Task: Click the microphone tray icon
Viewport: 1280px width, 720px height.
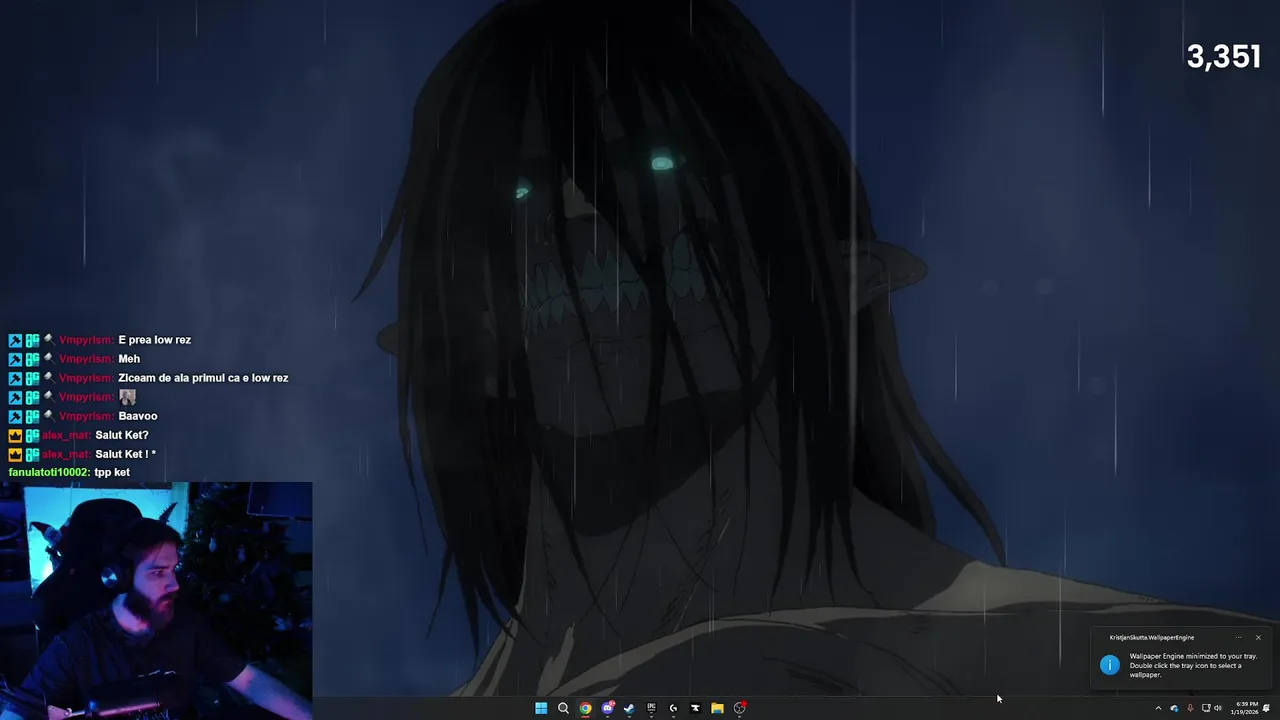Action: 1190,708
